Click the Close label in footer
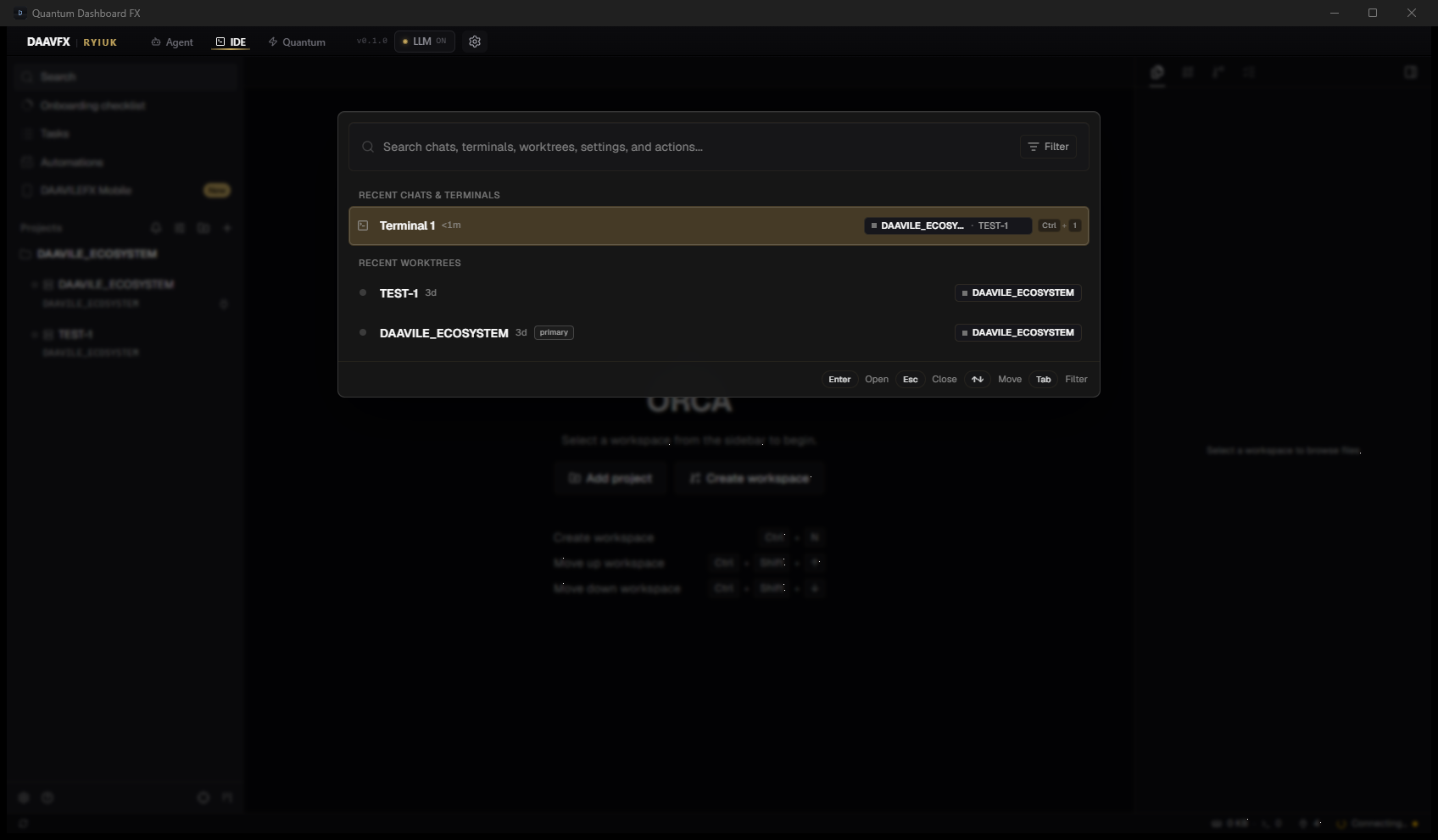The width and height of the screenshot is (1438, 840). pos(945,379)
